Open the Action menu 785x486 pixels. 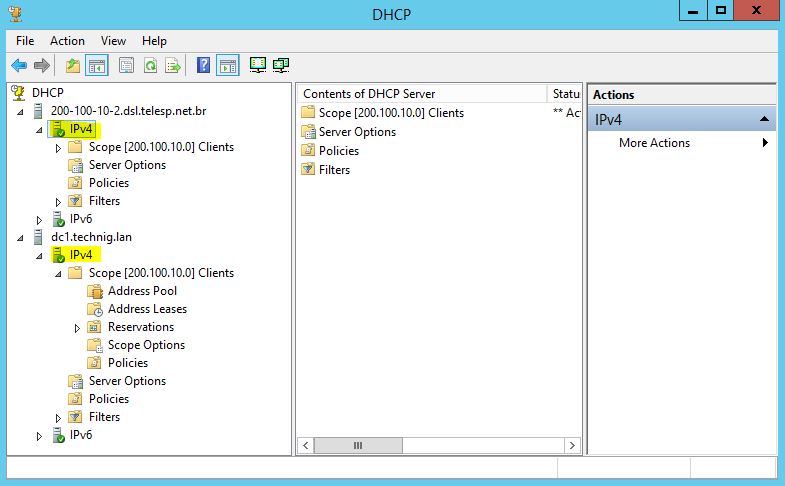coord(67,41)
